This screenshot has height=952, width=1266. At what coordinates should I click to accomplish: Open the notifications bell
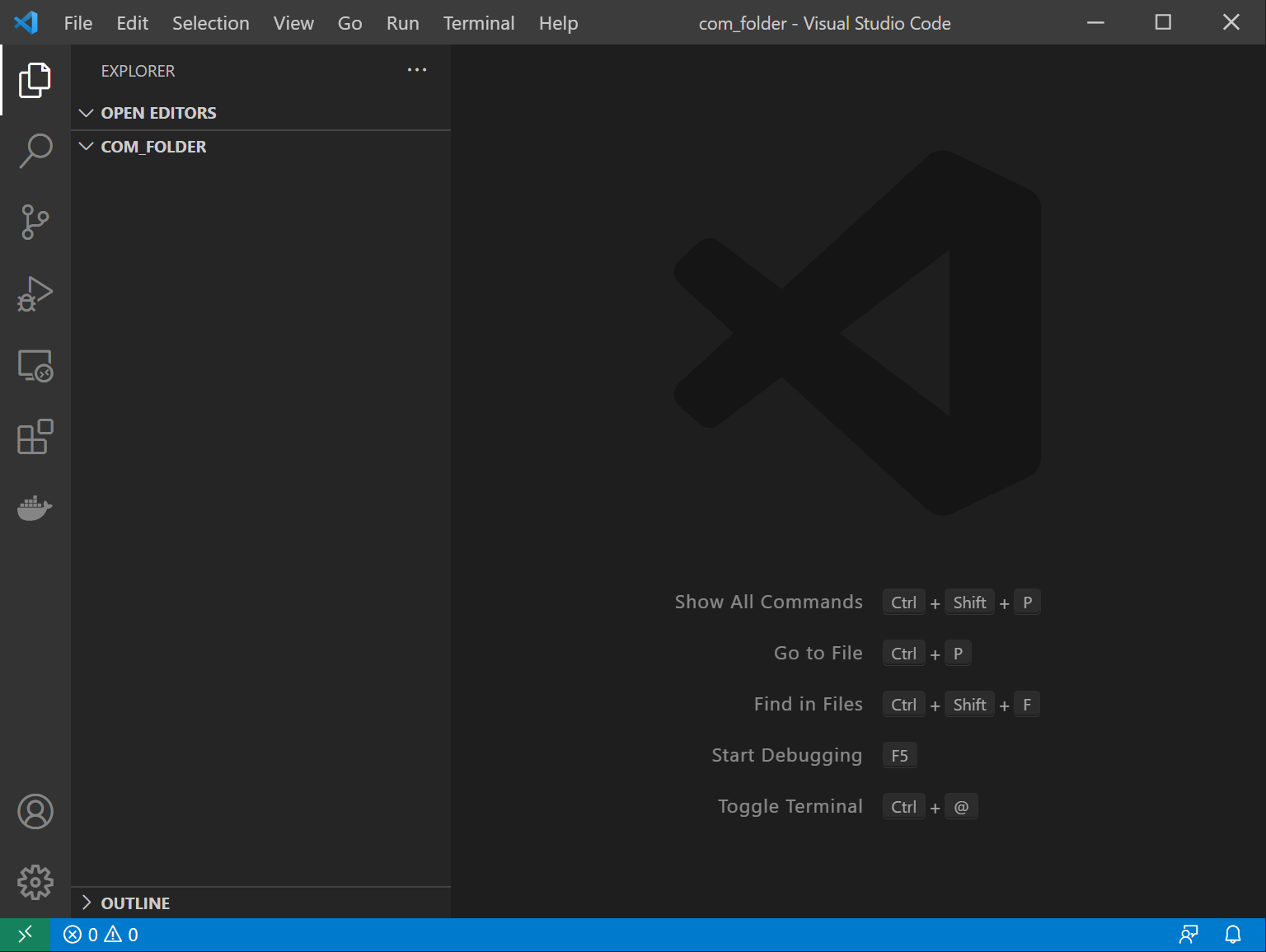pos(1233,935)
